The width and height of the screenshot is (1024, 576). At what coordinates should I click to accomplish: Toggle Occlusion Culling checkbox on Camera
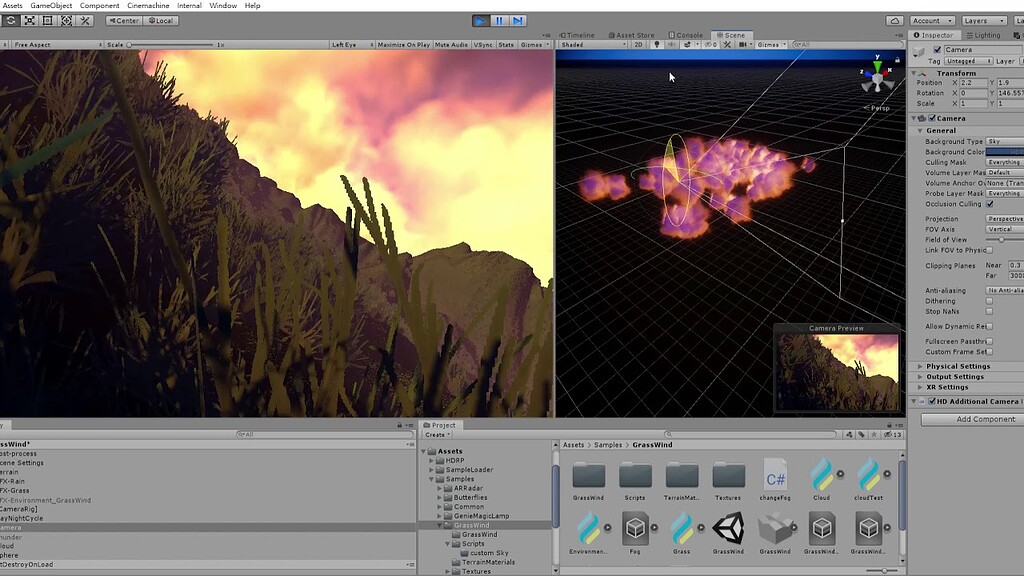tap(989, 204)
